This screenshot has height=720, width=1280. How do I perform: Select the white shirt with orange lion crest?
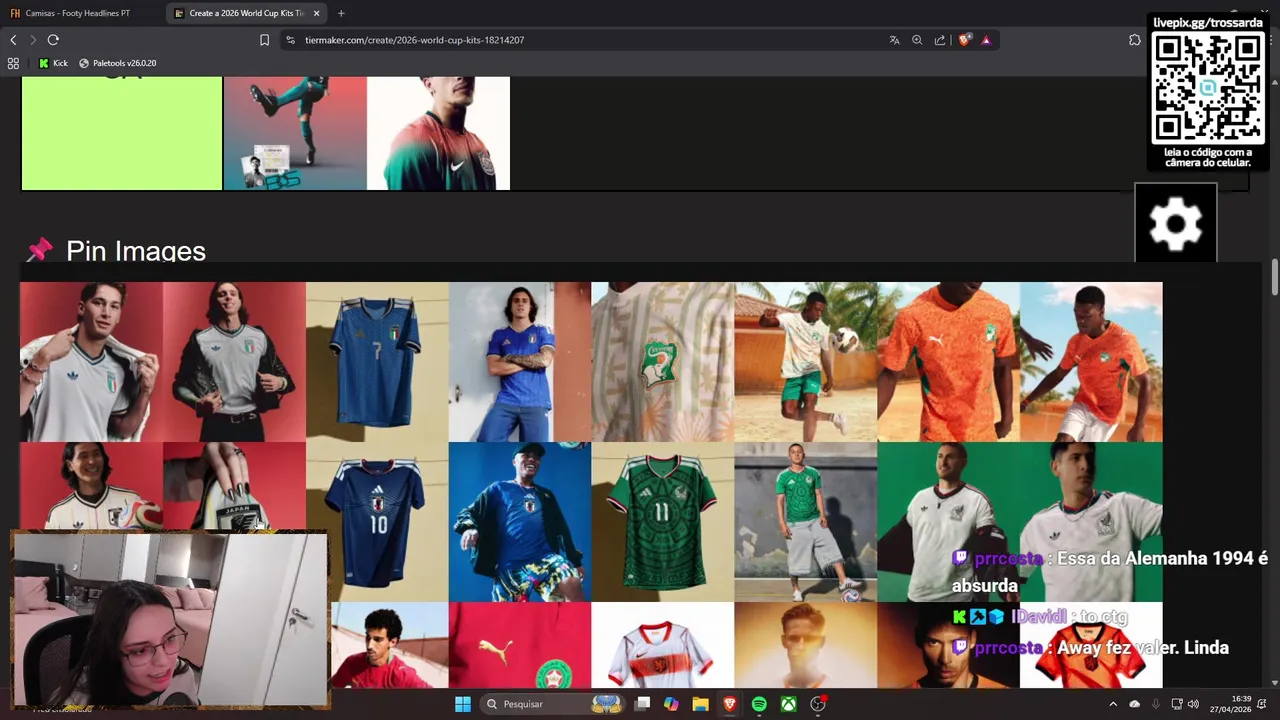pyautogui.click(x=663, y=645)
